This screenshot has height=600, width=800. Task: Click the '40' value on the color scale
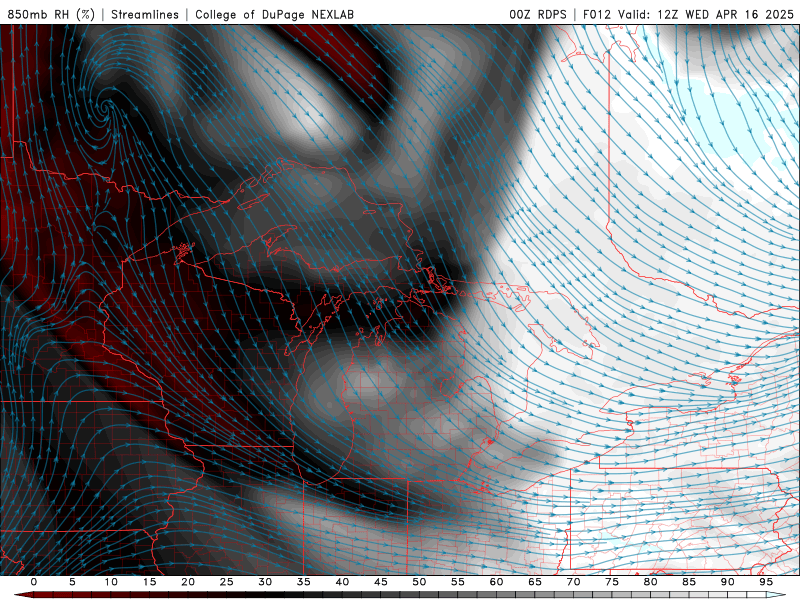click(342, 582)
